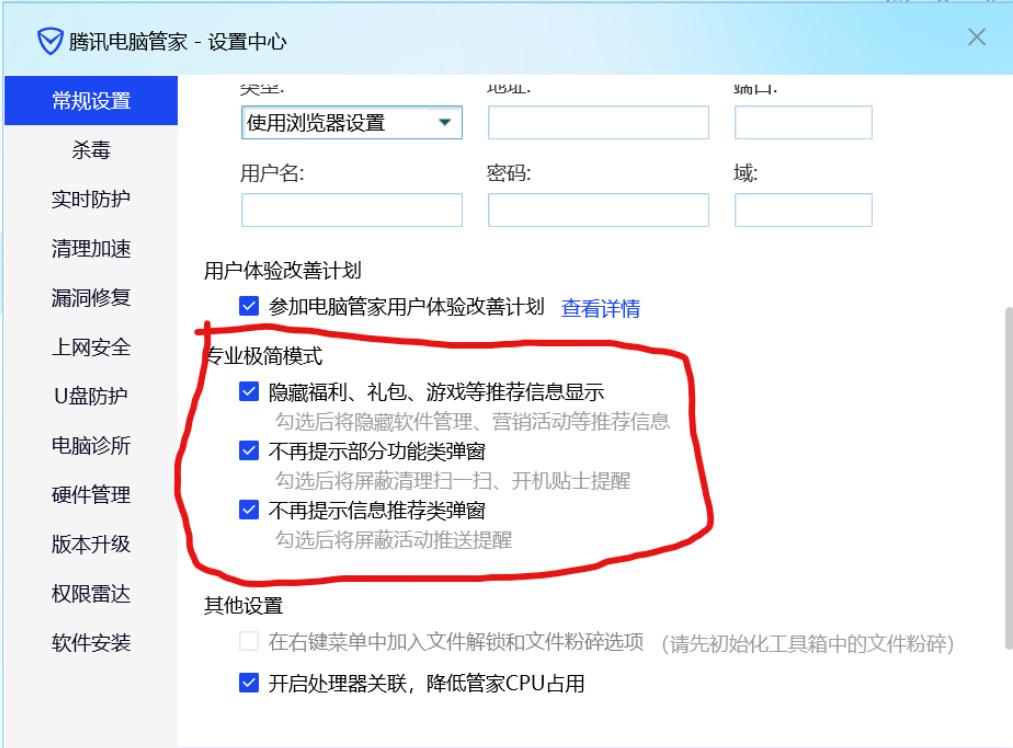Open 硬件管理 settings
Viewport: 1013px width, 748px height.
(90, 495)
